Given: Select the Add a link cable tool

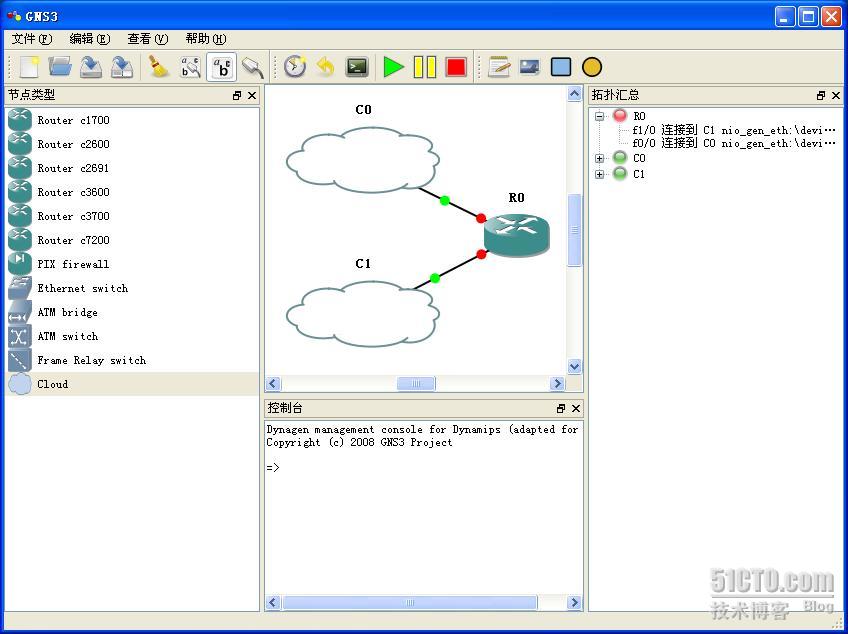Looking at the screenshot, I should (x=253, y=67).
